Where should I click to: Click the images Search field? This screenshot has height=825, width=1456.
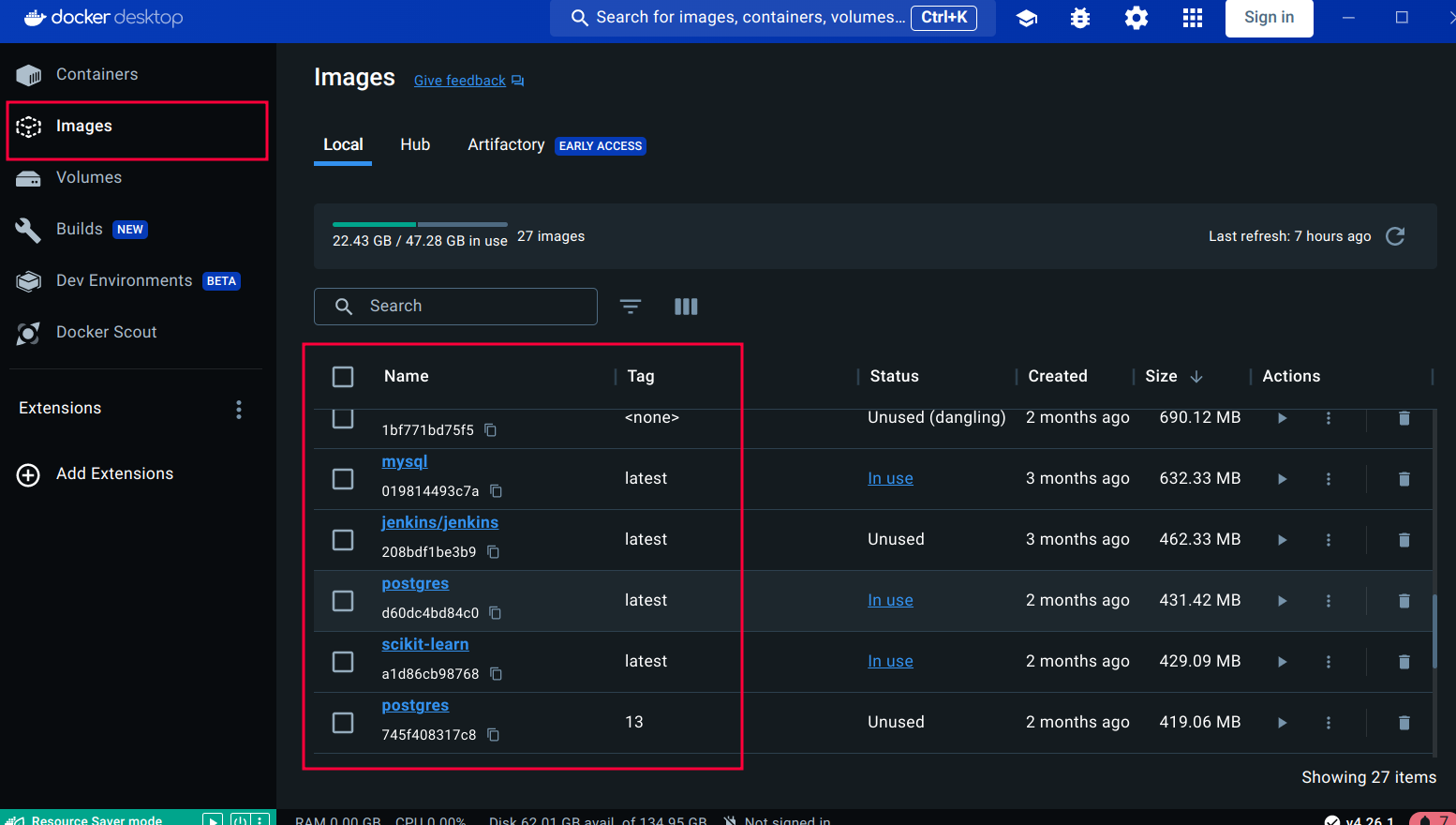point(455,307)
